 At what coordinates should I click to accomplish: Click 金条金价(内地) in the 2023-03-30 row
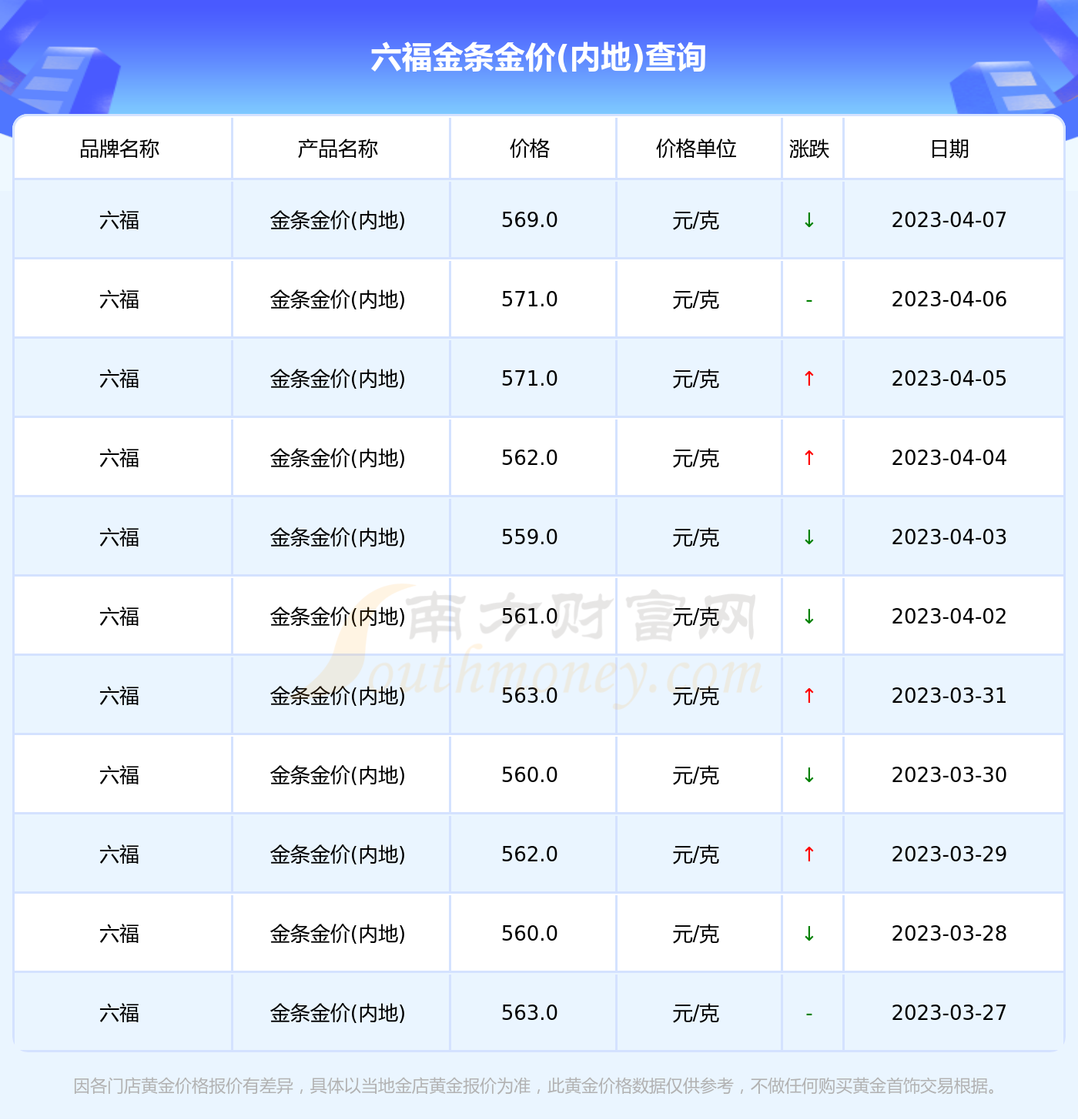338,776
